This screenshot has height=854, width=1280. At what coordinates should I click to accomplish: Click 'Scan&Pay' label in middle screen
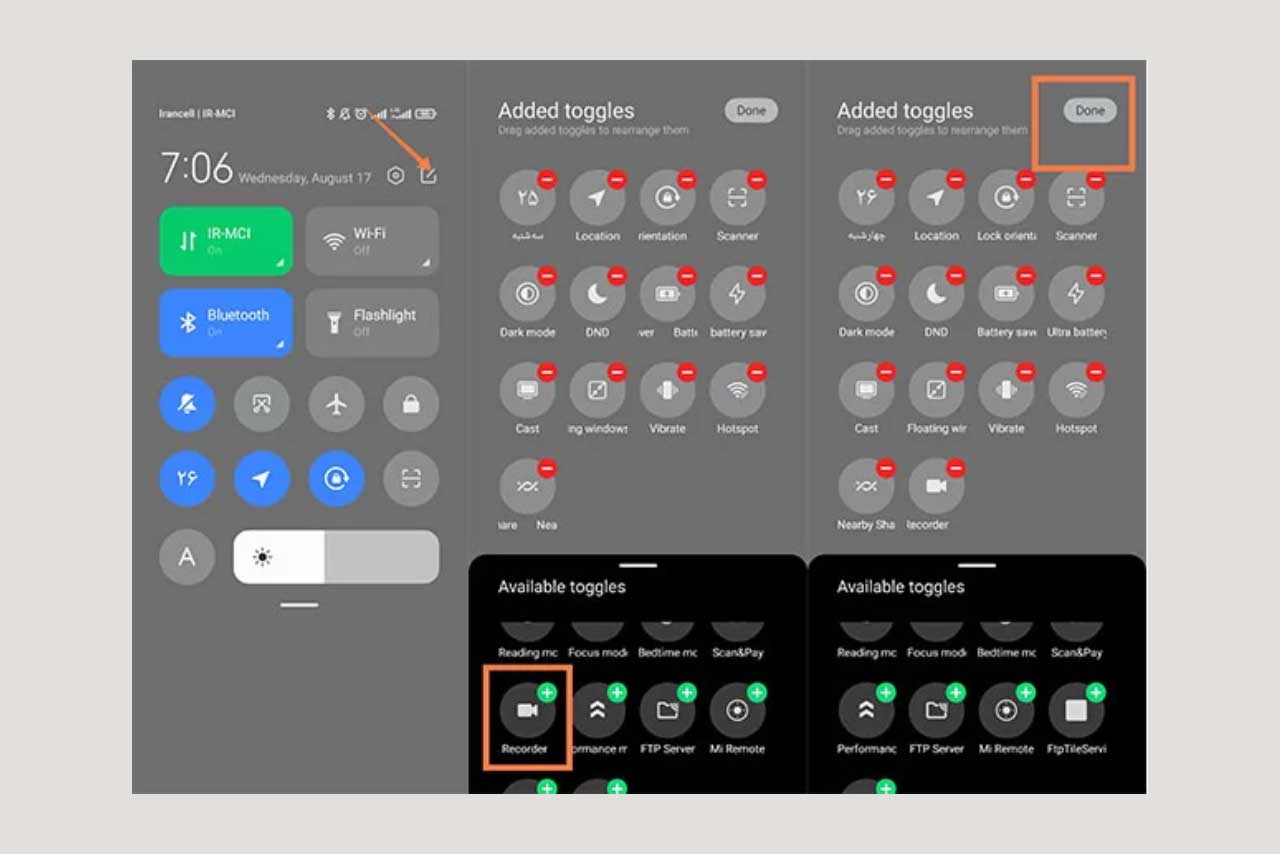pyautogui.click(x=738, y=653)
